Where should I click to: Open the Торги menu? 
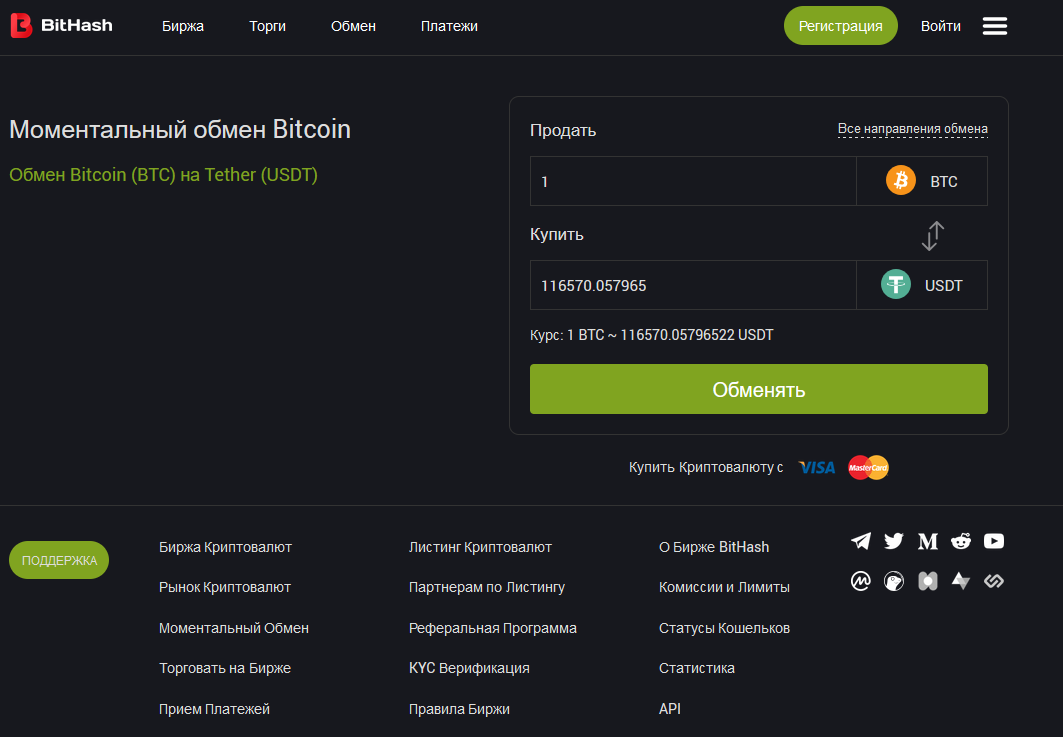[x=267, y=26]
